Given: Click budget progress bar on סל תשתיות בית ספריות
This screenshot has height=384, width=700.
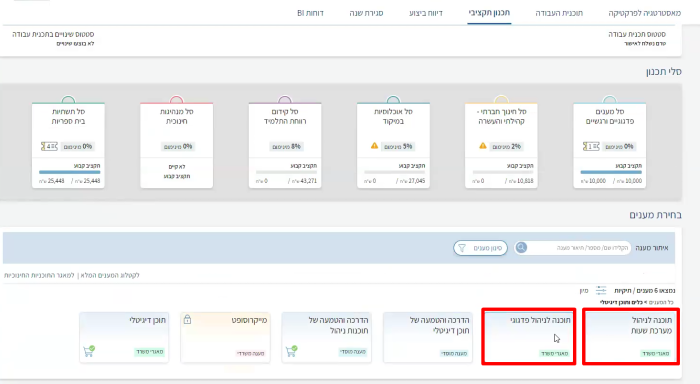Looking at the screenshot, I should pyautogui.click(x=70, y=172).
